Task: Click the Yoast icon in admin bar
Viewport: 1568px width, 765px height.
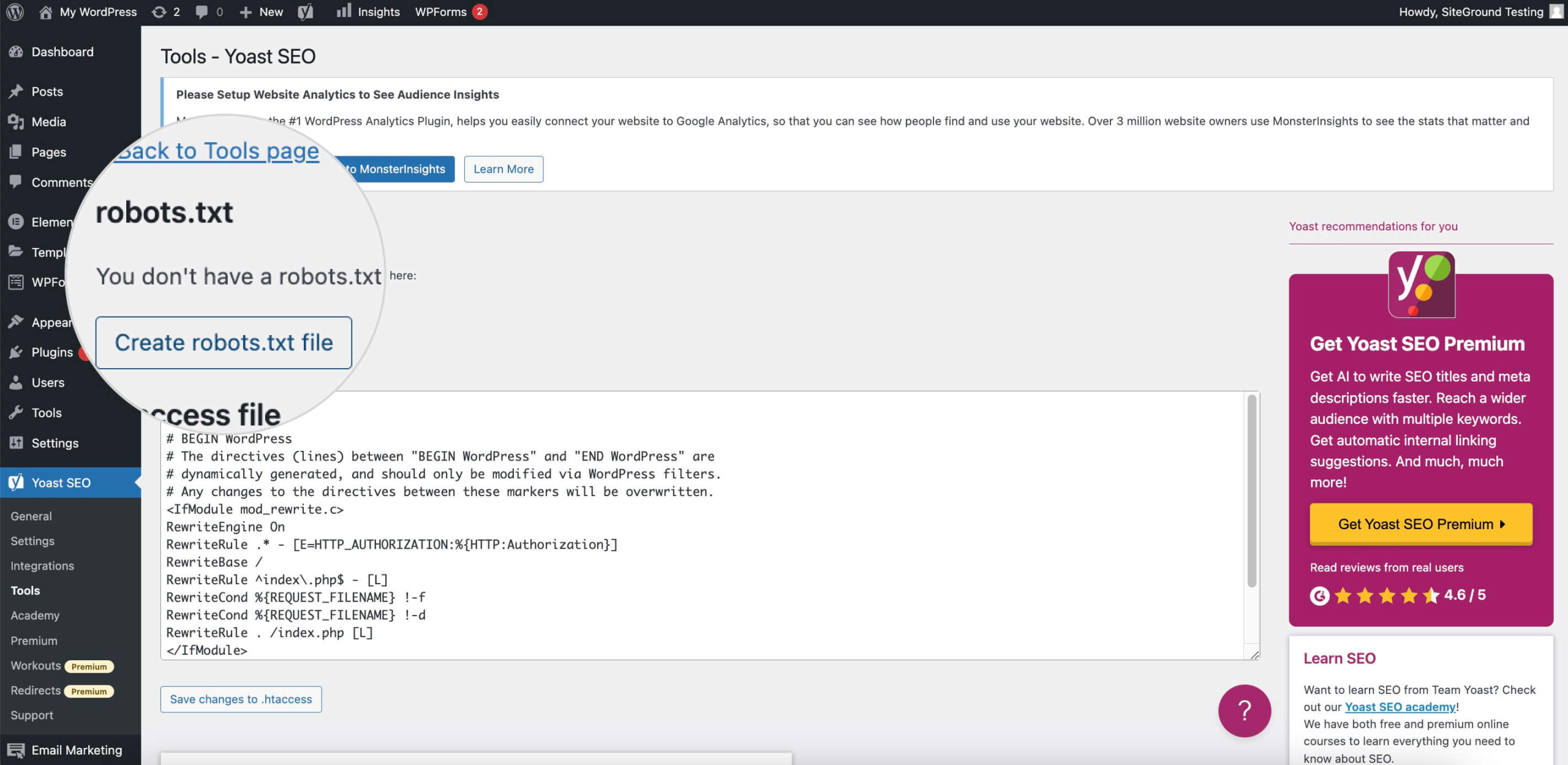Action: coord(305,12)
